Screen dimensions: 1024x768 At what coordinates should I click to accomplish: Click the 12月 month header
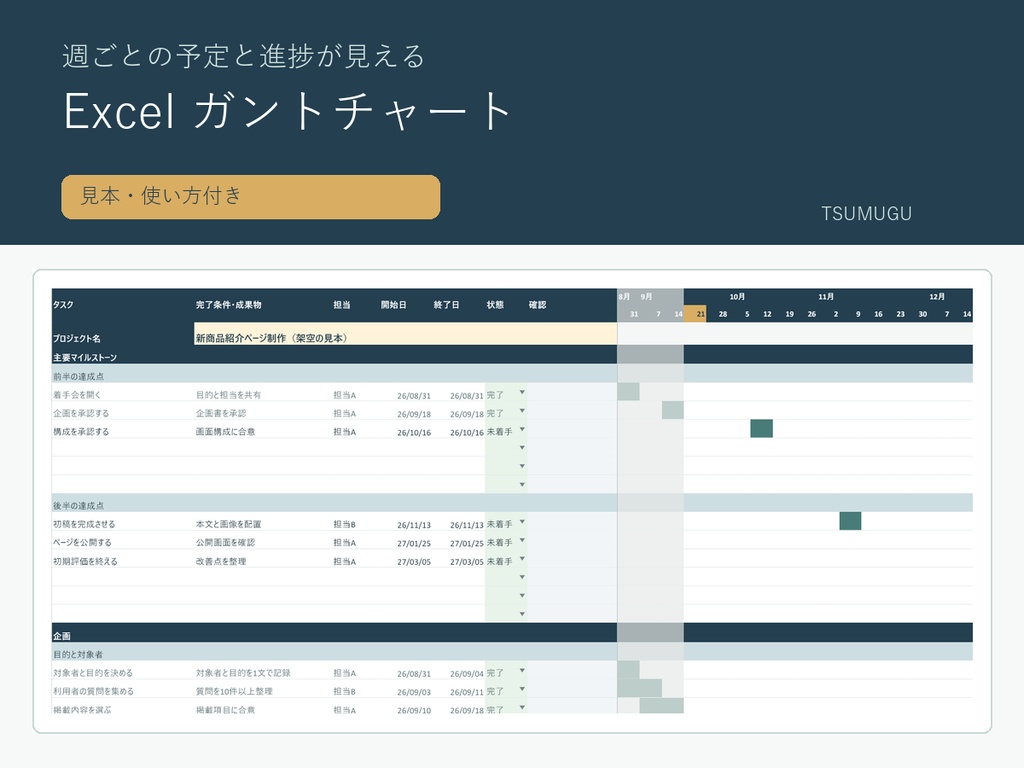pyautogui.click(x=937, y=296)
